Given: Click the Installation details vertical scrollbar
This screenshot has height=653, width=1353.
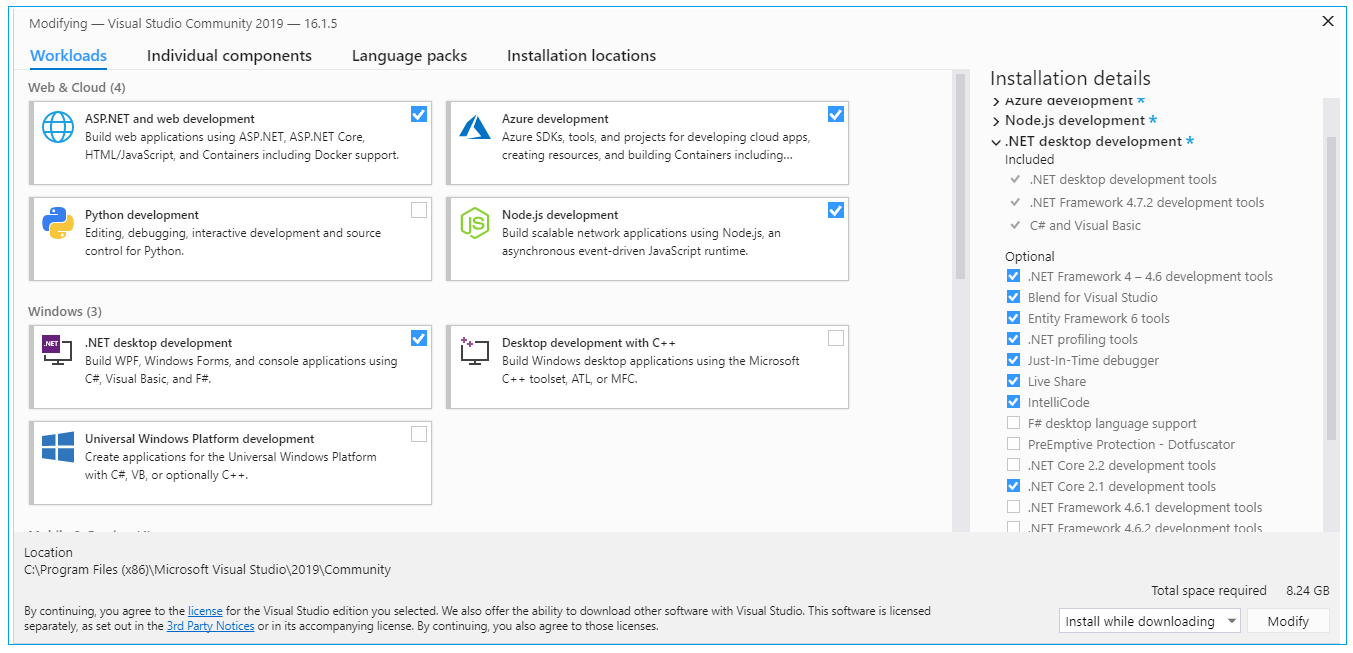Looking at the screenshot, I should coord(1331,288).
